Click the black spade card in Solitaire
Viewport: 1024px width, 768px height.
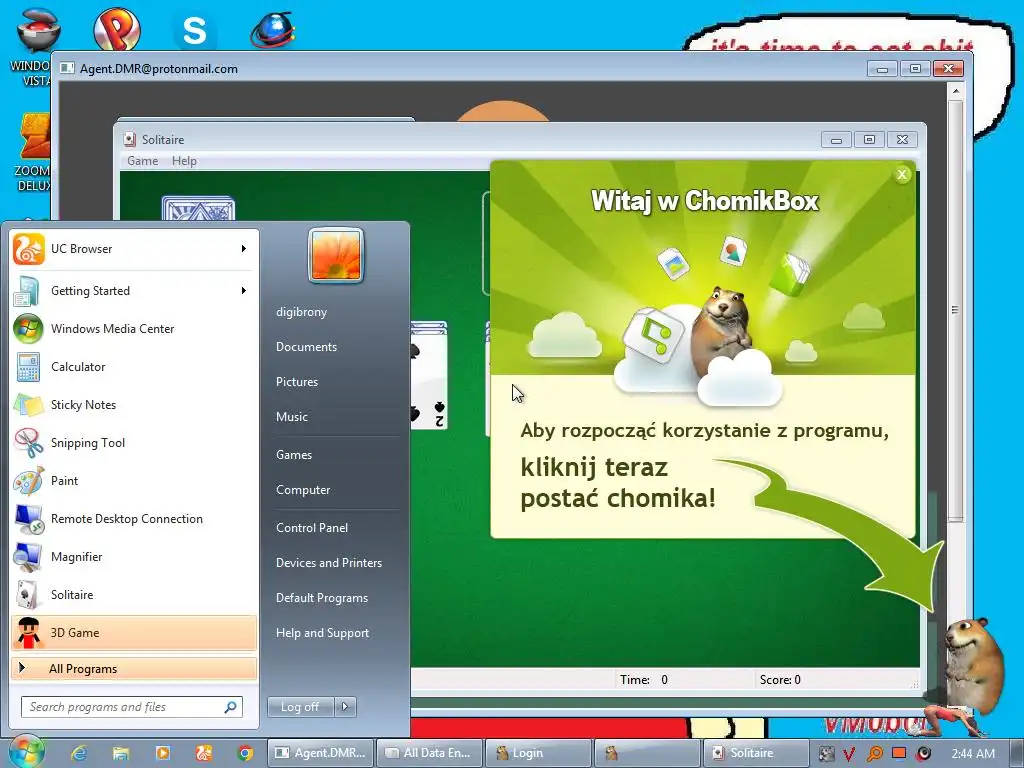429,377
